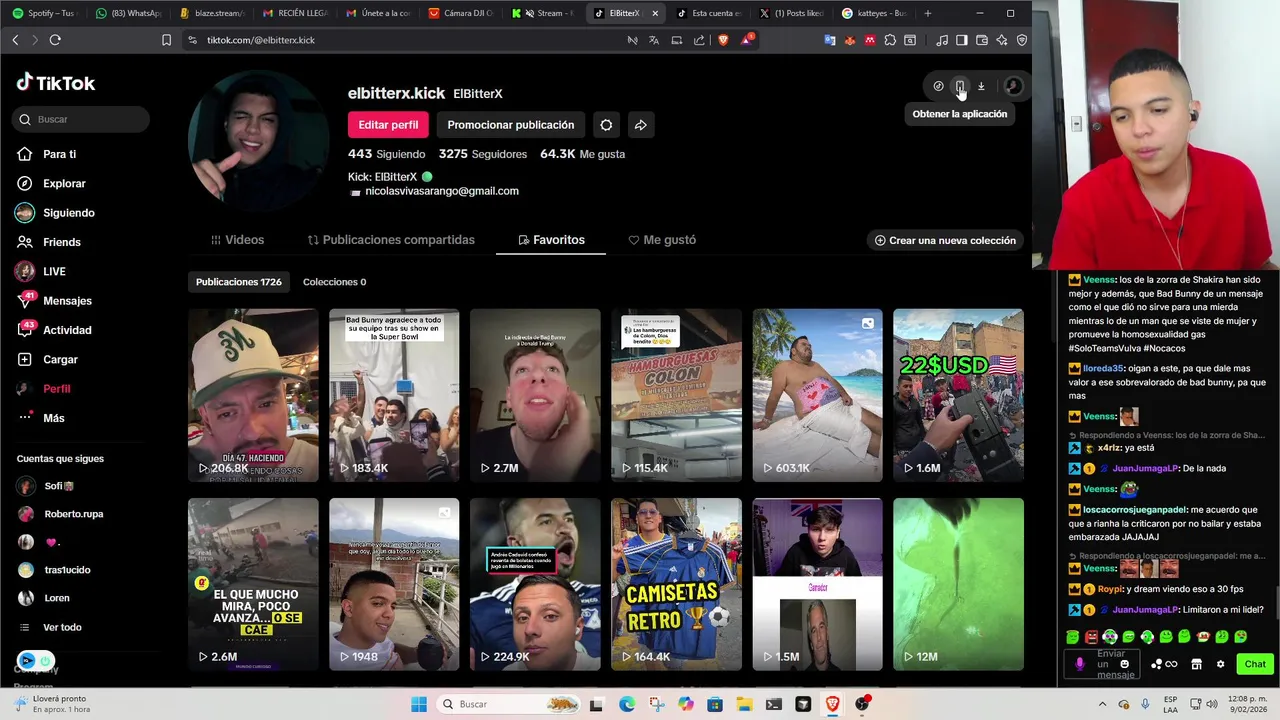Open Brave Wallet icon
This screenshot has height=720, width=1280.
982,40
